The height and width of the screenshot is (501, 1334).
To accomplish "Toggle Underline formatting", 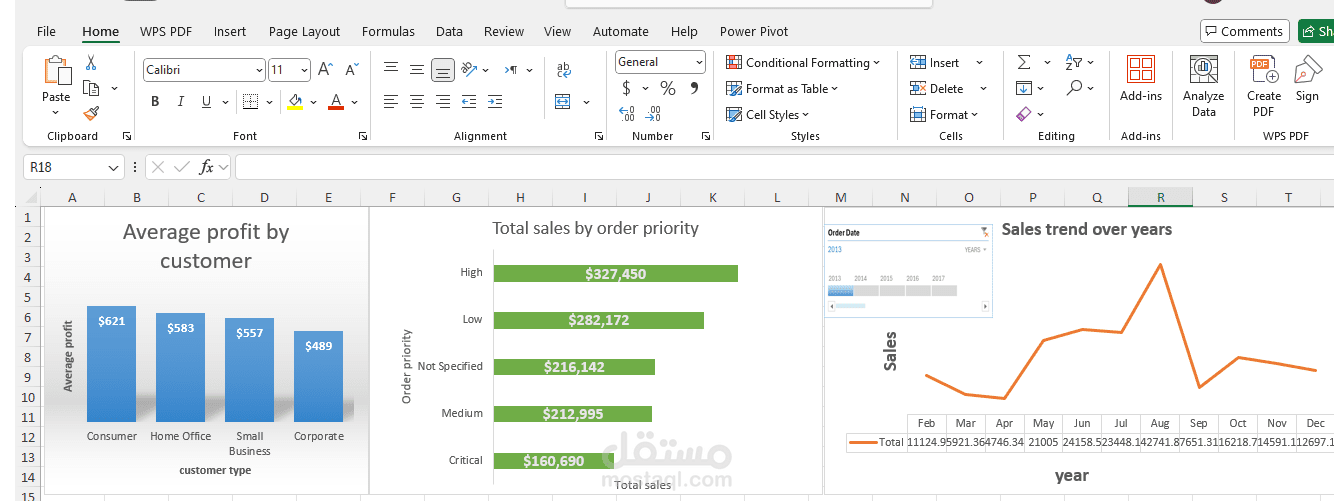I will pyautogui.click(x=206, y=101).
